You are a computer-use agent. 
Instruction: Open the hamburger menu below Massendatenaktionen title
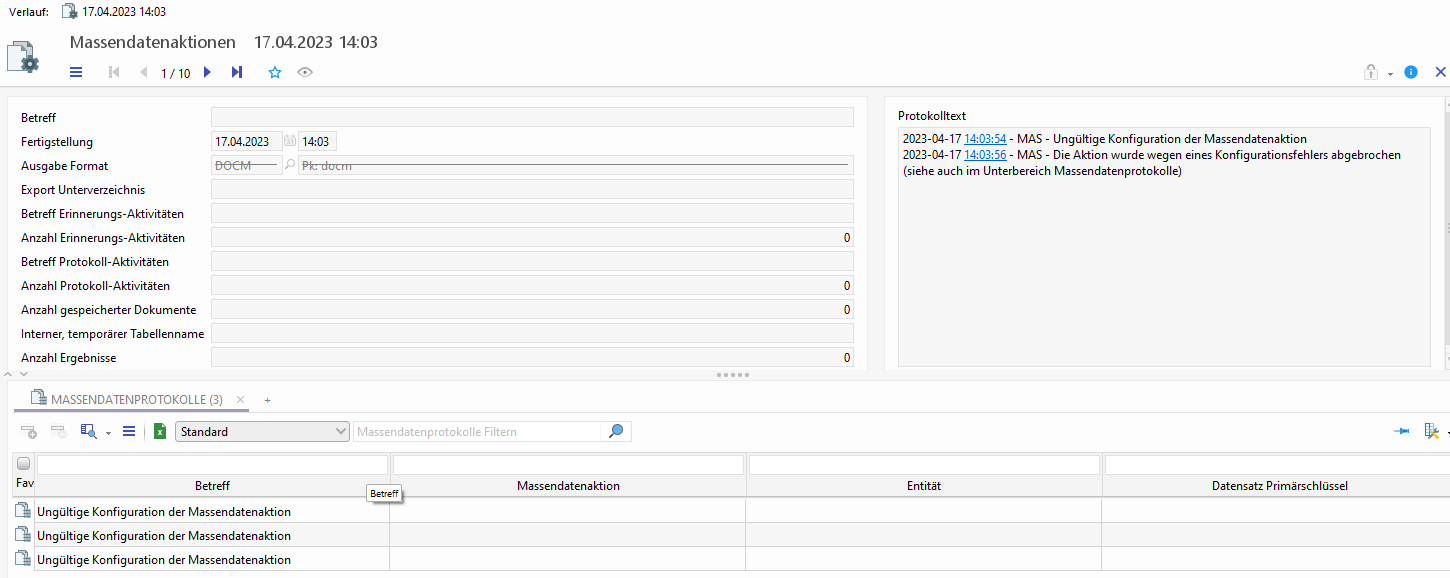[76, 72]
